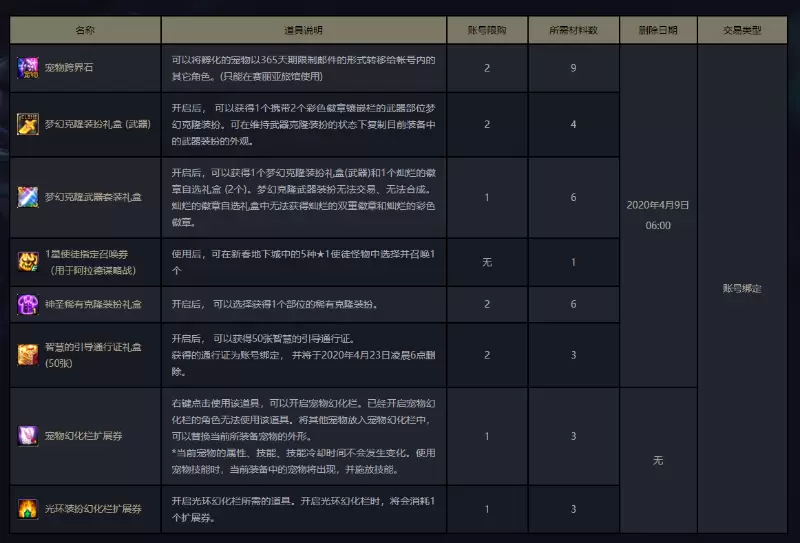Click the name 1星使徒指定召唤券
The height and width of the screenshot is (543, 800).
[x=87, y=254]
